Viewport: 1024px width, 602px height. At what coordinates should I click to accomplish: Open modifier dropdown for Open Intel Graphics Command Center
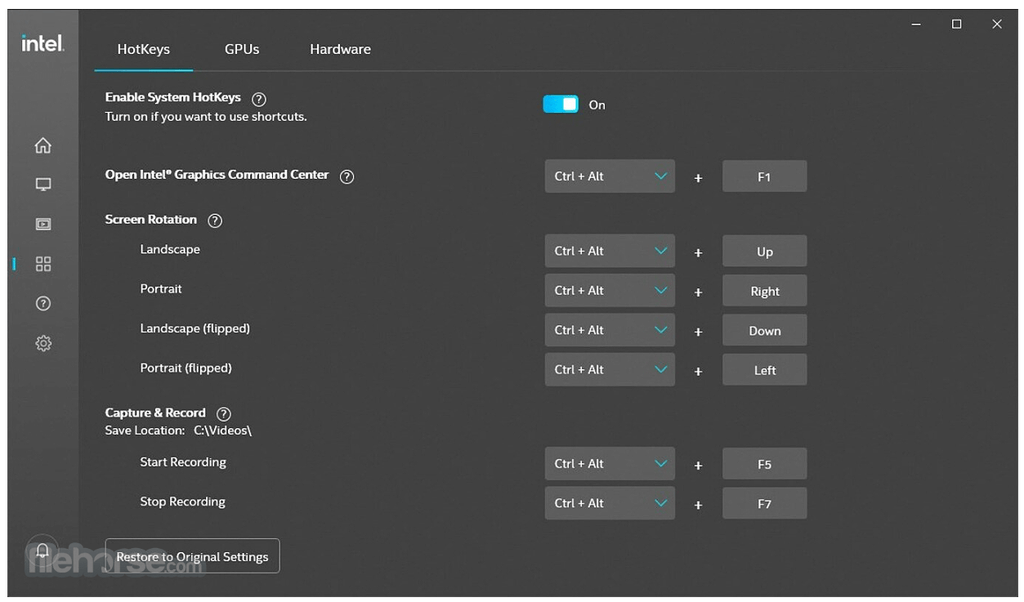point(609,177)
